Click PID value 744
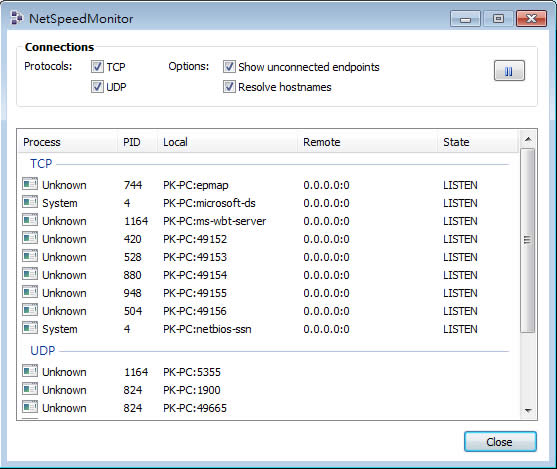 (x=133, y=185)
